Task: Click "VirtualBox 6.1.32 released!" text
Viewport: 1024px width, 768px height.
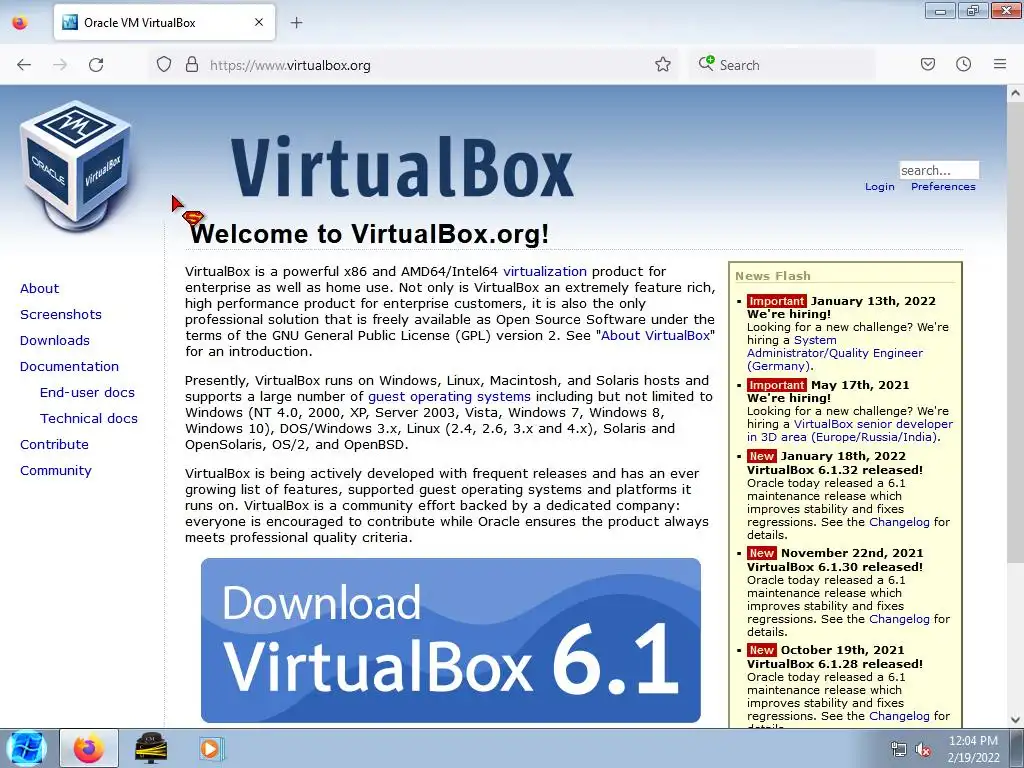Action: click(835, 470)
